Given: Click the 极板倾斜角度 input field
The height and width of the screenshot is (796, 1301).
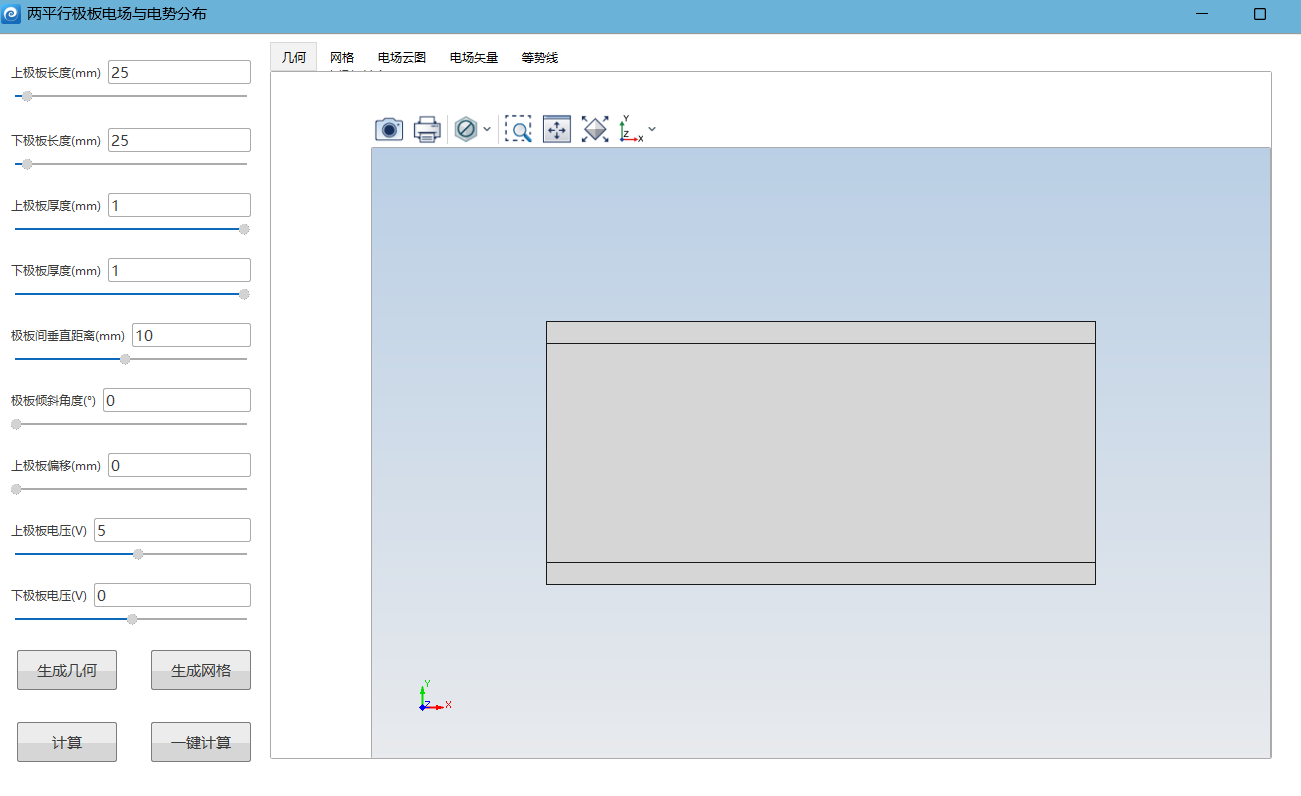Looking at the screenshot, I should point(177,400).
